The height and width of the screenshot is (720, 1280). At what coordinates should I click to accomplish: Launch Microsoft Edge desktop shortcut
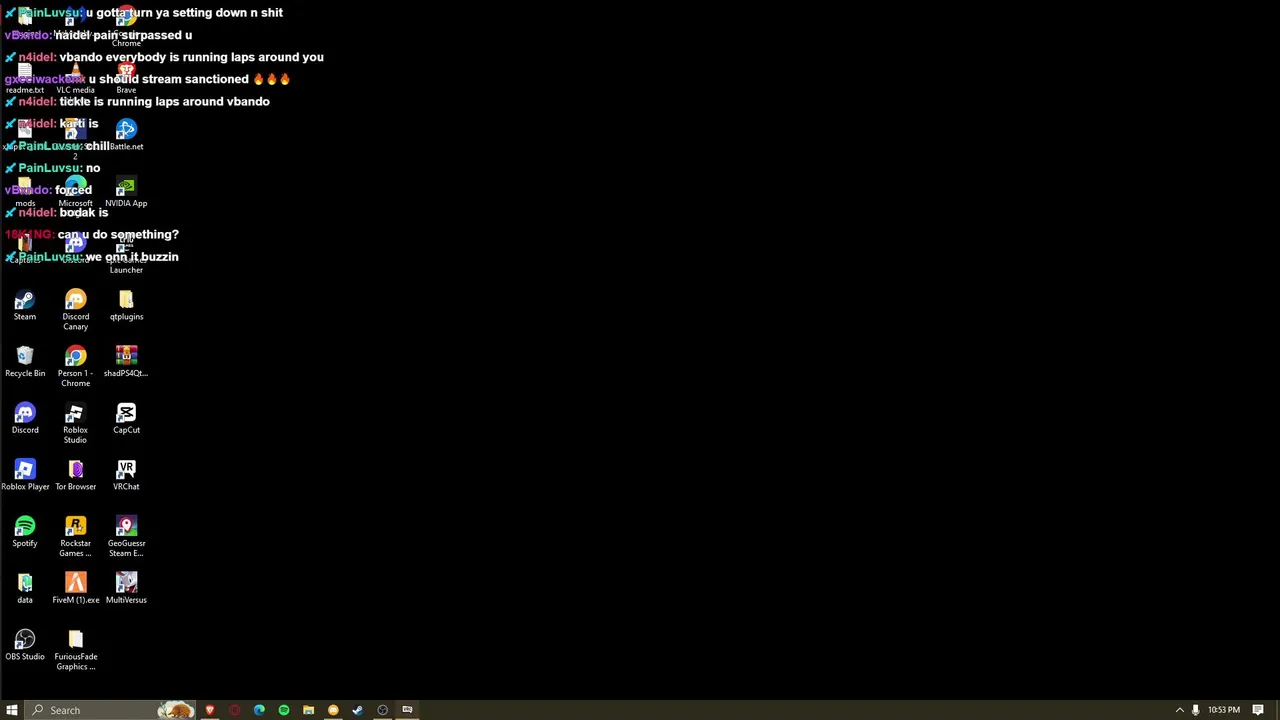tap(75, 193)
